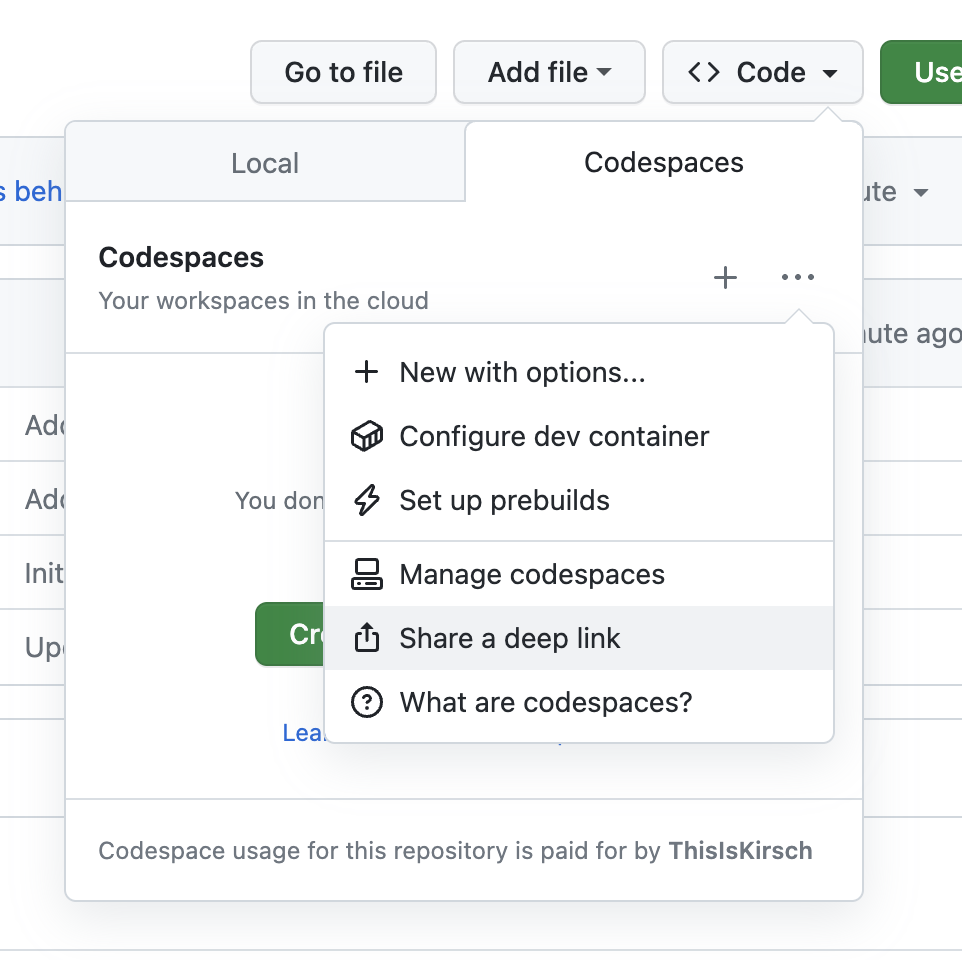Screen dimensions: 962x960
Task: Click the Share a deep link upload icon
Action: [367, 638]
